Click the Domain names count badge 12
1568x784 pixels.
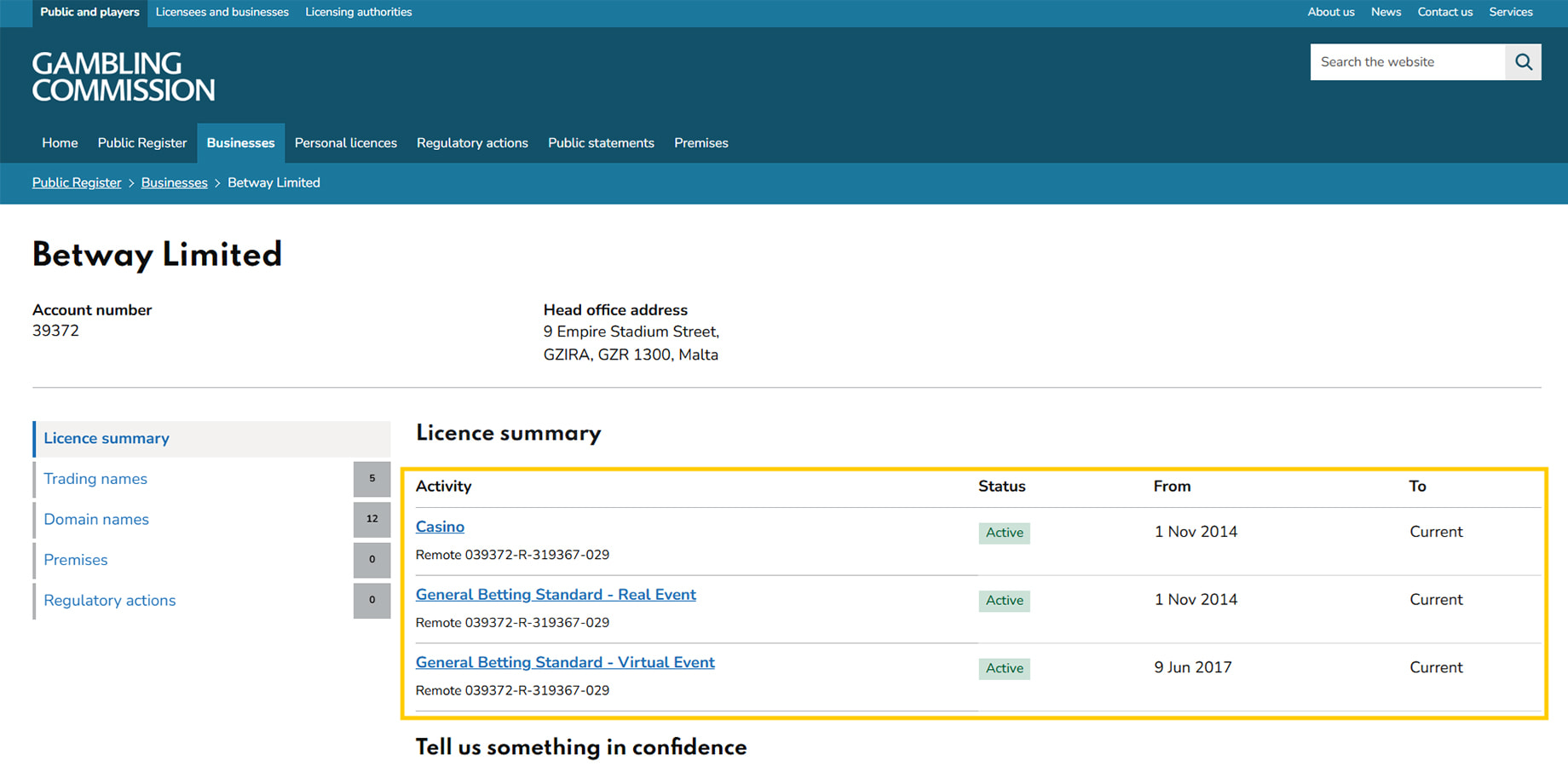372,519
